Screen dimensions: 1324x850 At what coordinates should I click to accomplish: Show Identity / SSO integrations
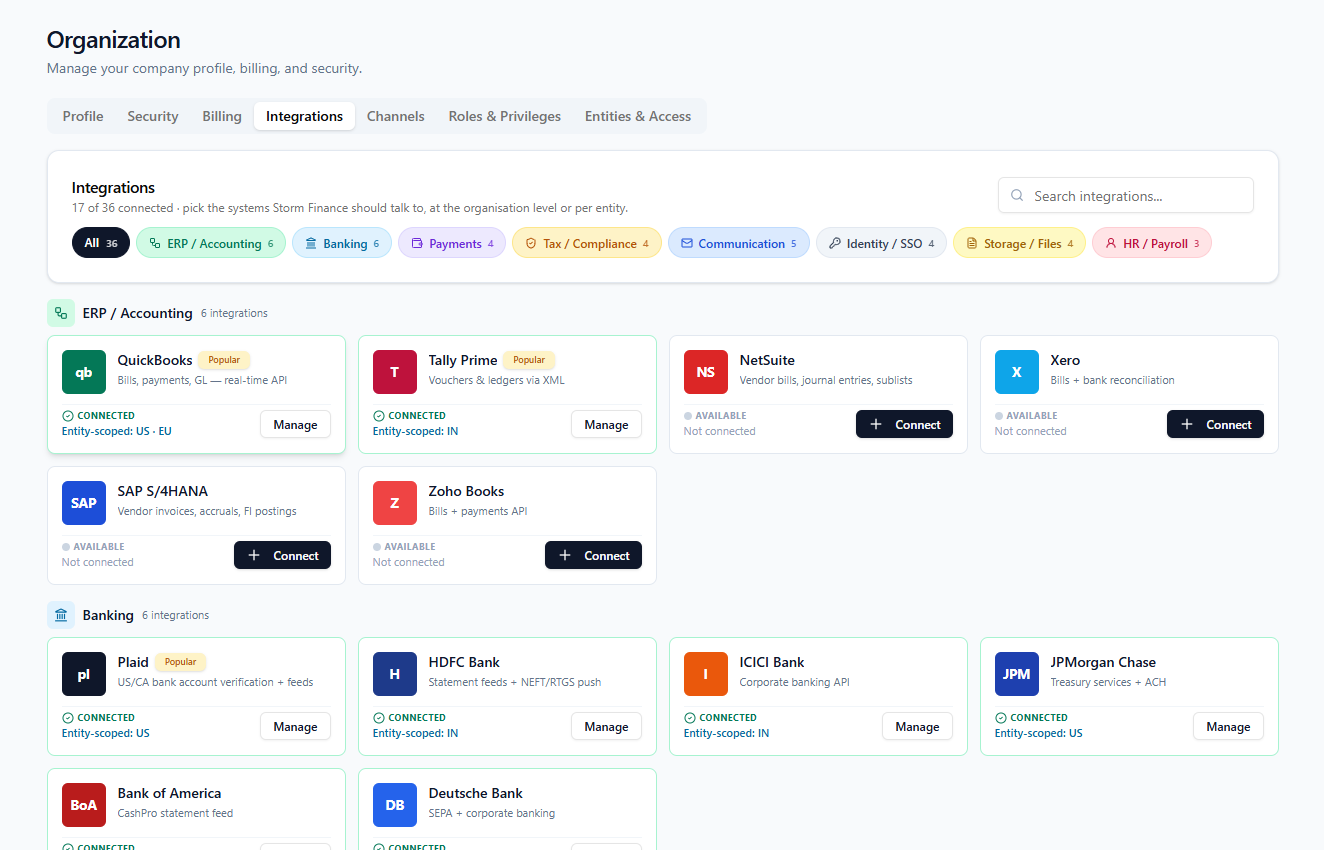(881, 243)
